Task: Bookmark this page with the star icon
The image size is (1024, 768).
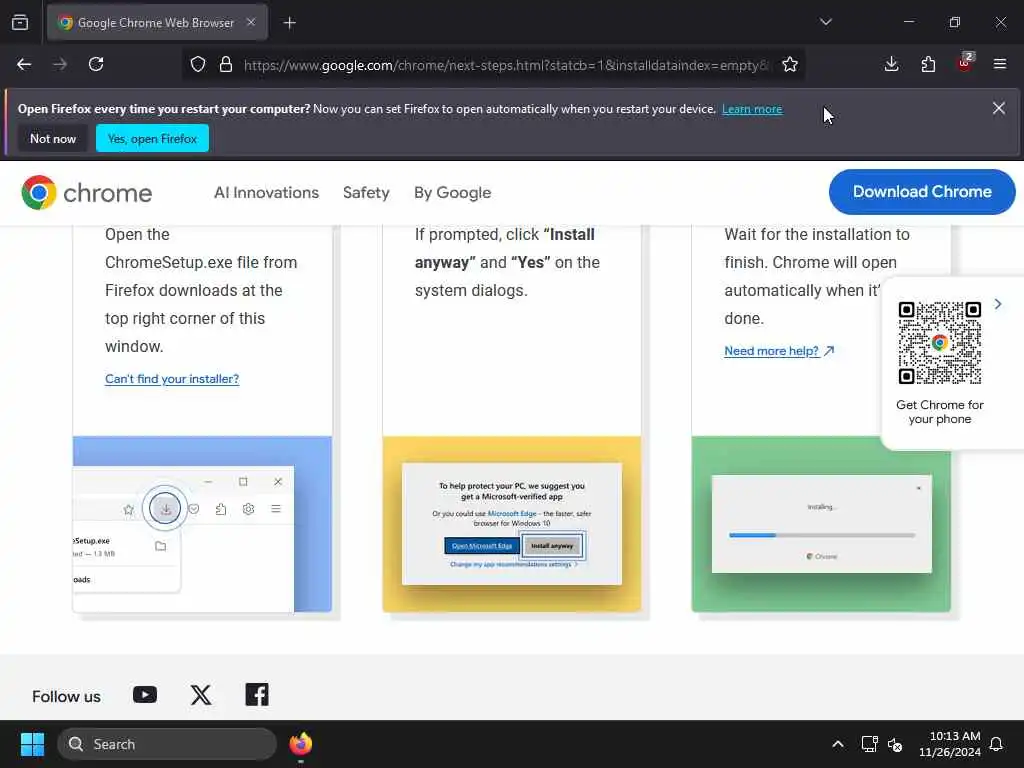Action: (790, 64)
